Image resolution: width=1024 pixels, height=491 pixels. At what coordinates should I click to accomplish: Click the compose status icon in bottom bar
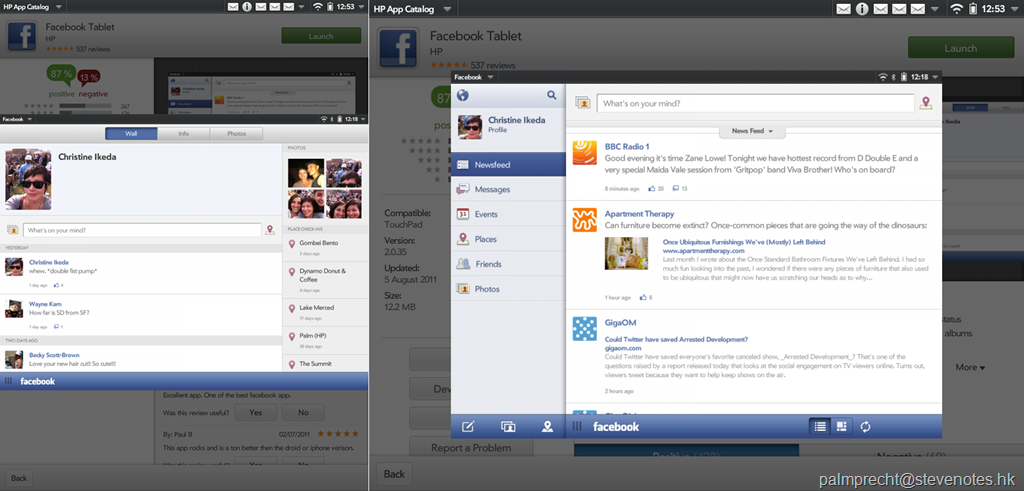click(x=468, y=427)
